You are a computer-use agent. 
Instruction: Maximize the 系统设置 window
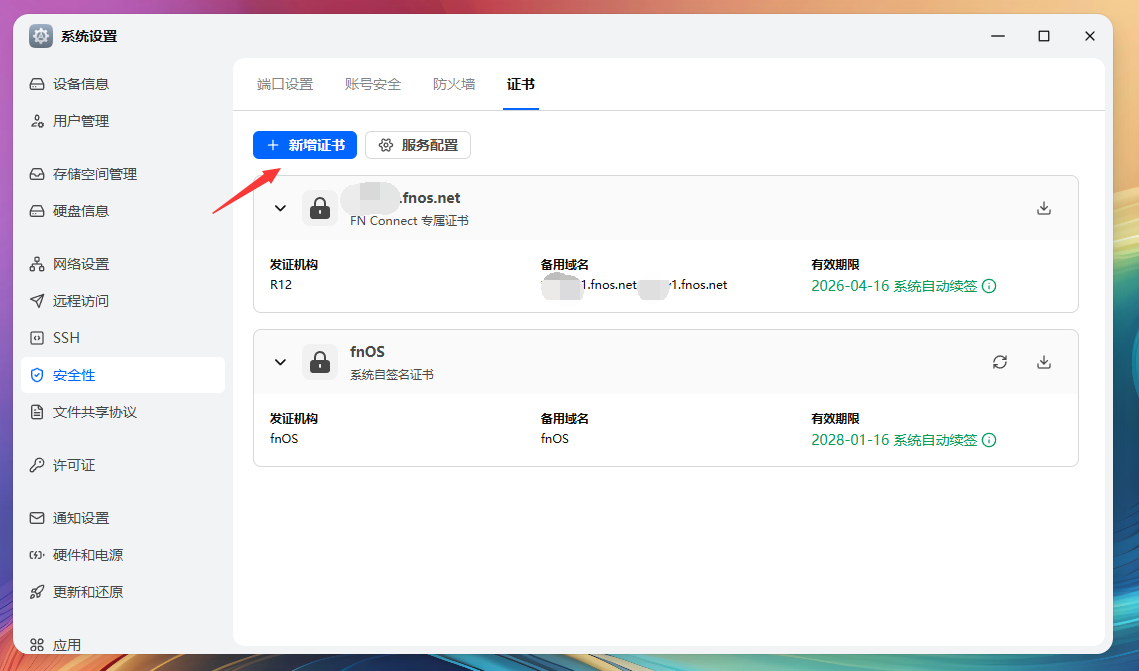[1044, 36]
